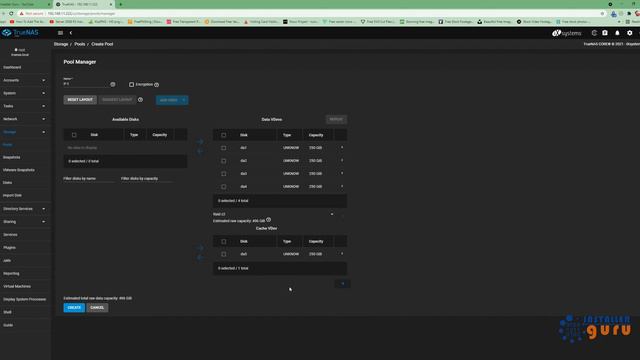Tick select-all checkbox in Data VDevs header
This screenshot has height=360, width=640.
(x=223, y=135)
